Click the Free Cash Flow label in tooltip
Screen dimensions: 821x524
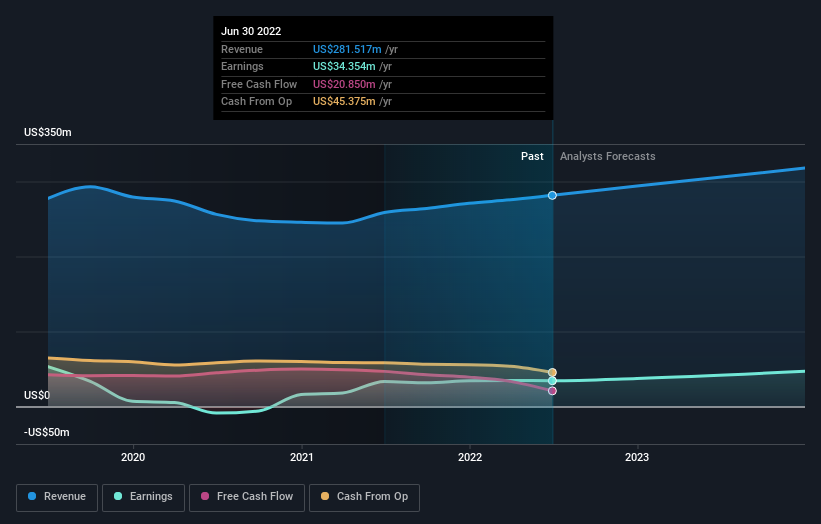[x=259, y=84]
